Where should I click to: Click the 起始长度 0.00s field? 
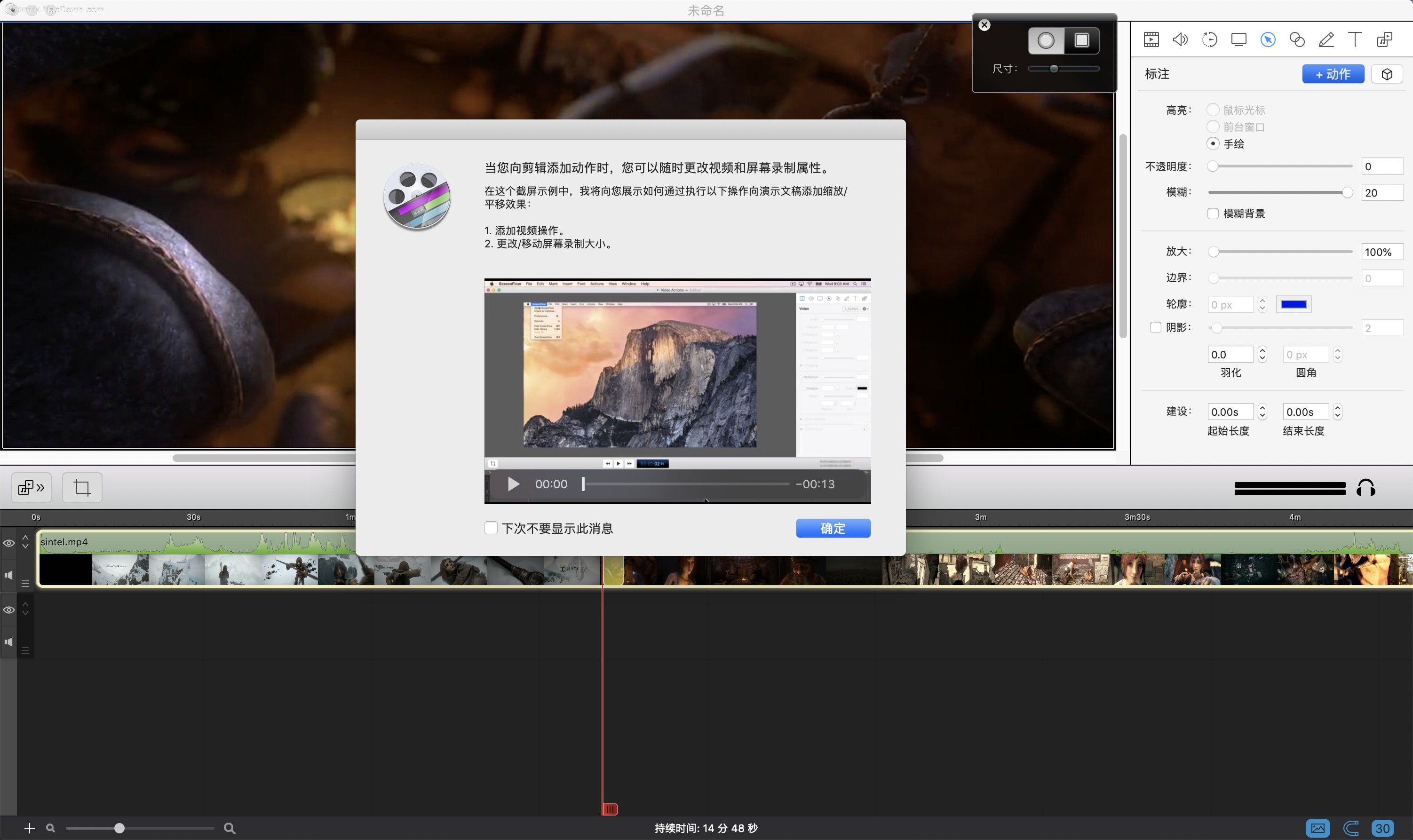point(1230,412)
